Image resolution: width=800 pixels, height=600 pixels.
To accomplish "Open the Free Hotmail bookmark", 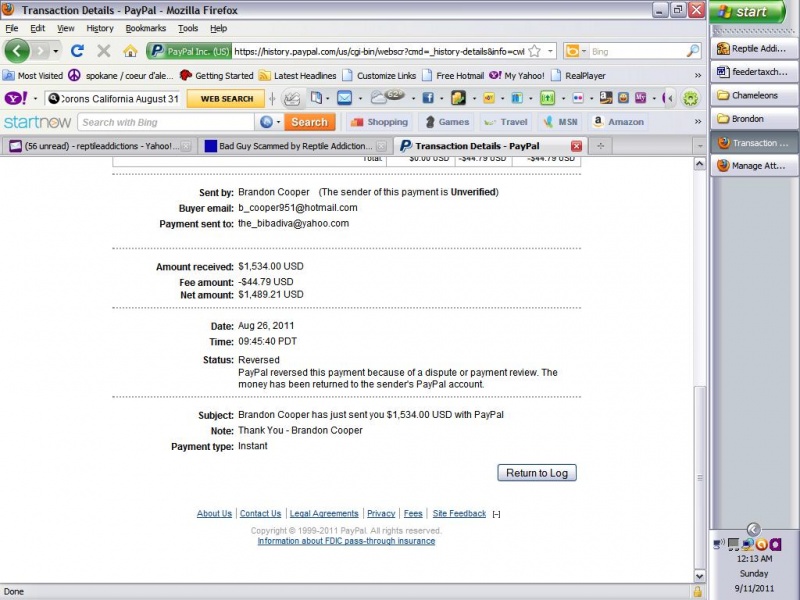I will [453, 76].
